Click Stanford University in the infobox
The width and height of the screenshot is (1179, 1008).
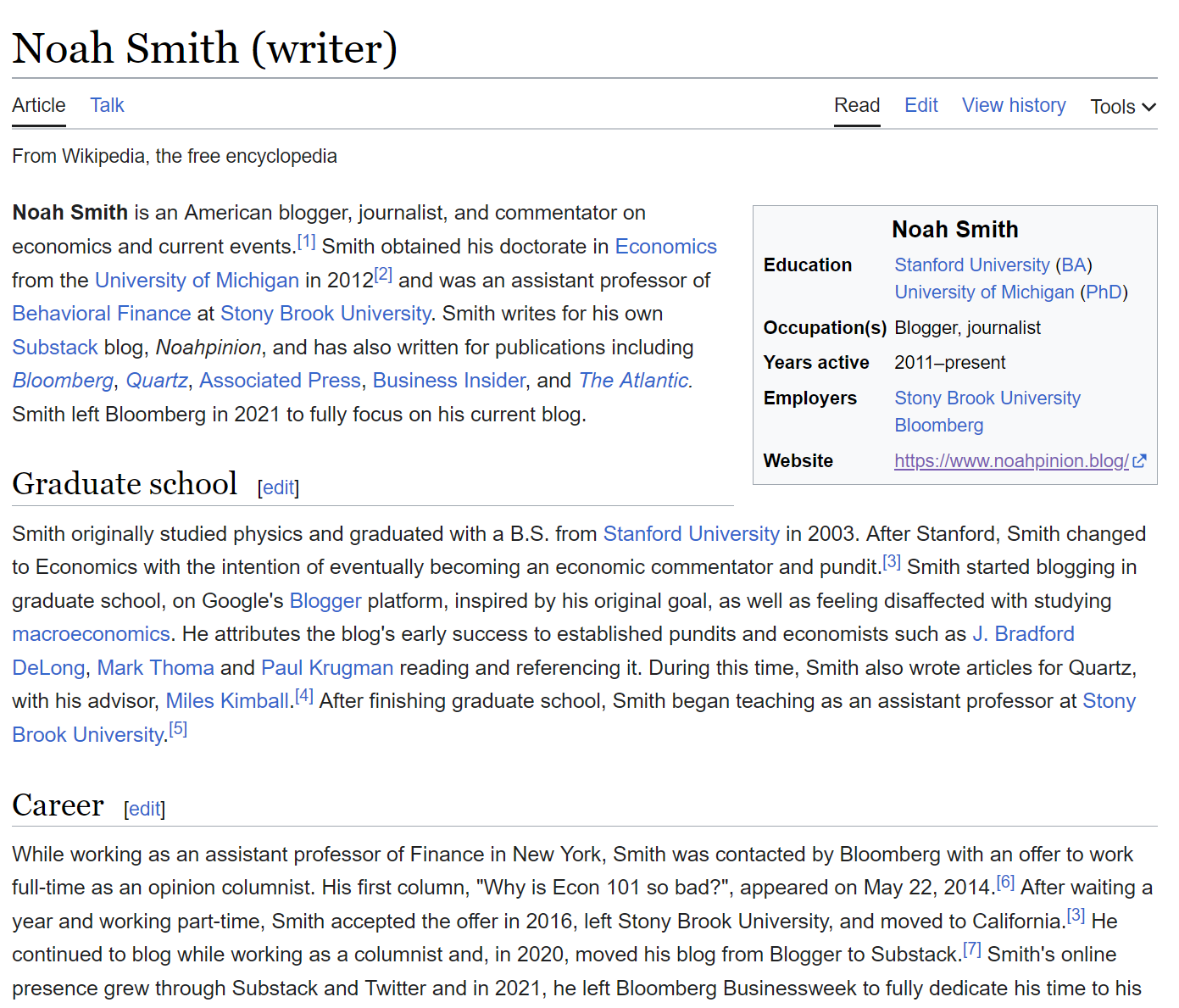pos(971,265)
